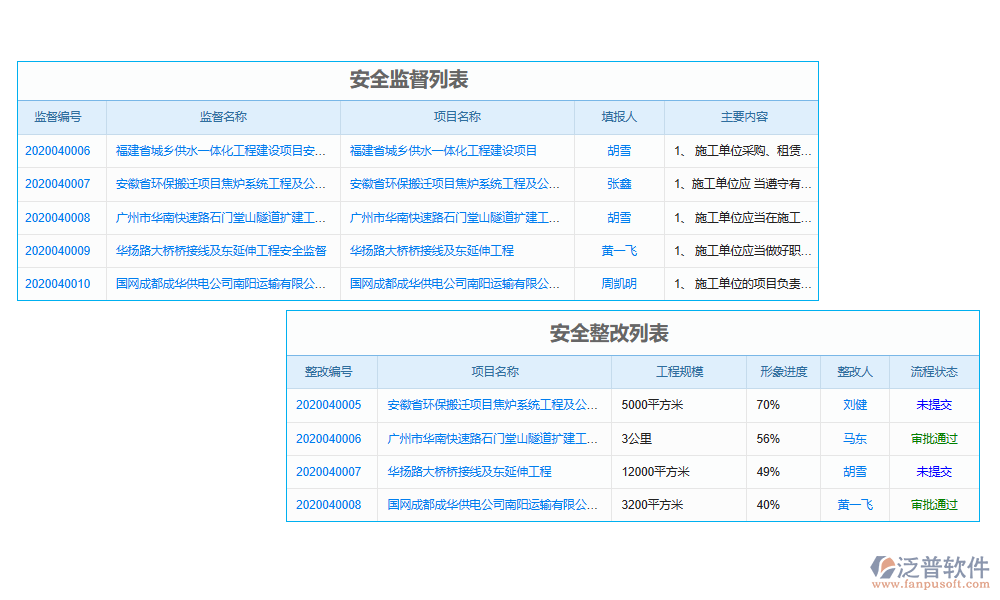Sort by 监督编号 column header
The image size is (1000, 600).
click(x=58, y=117)
